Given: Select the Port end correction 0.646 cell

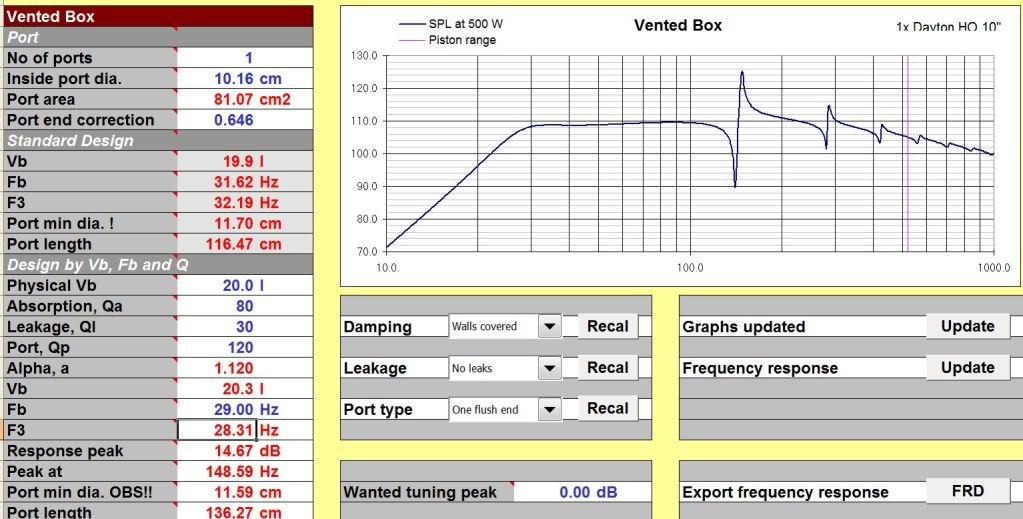Looking at the screenshot, I should click(245, 120).
